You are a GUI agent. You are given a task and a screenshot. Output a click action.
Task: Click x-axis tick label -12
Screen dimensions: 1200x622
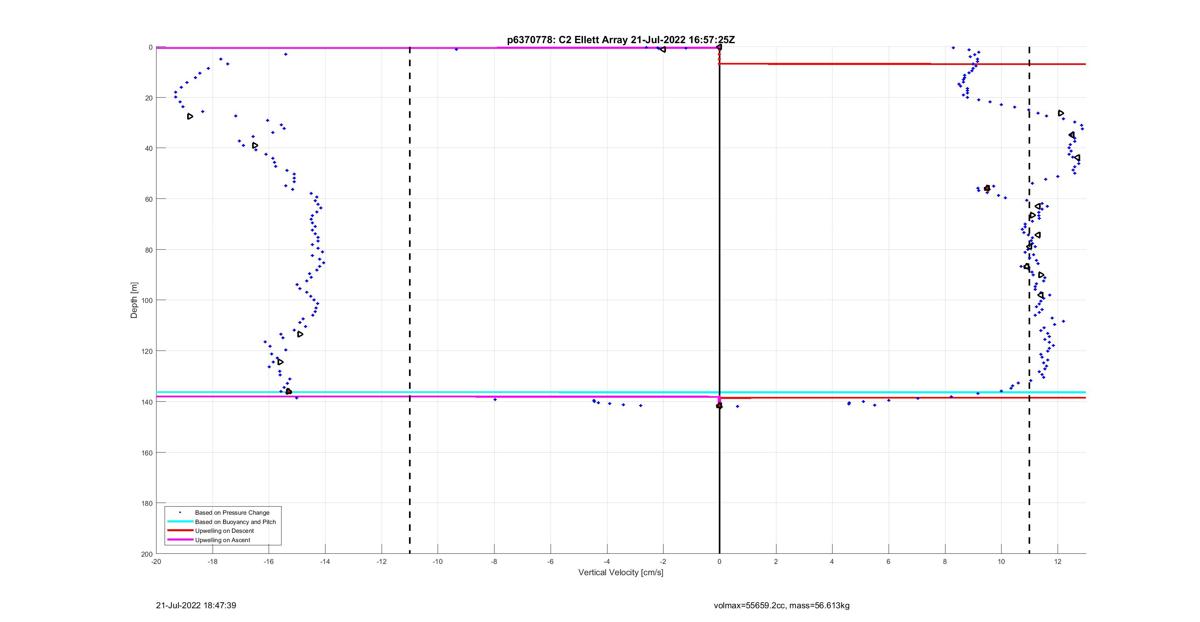coord(381,561)
